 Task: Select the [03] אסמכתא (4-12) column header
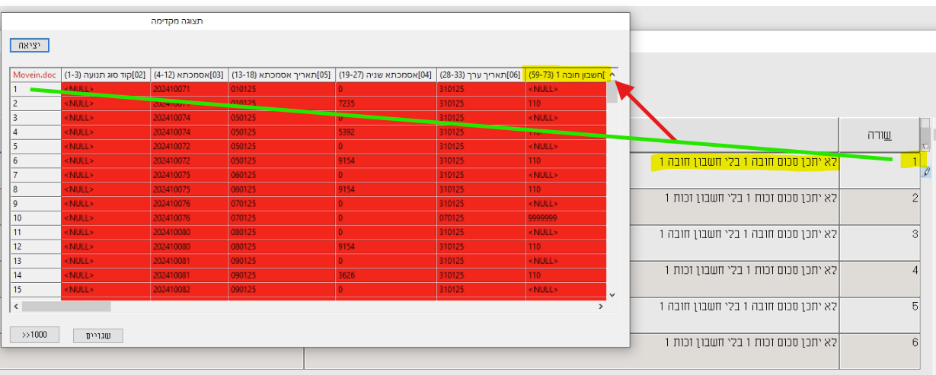point(189,75)
